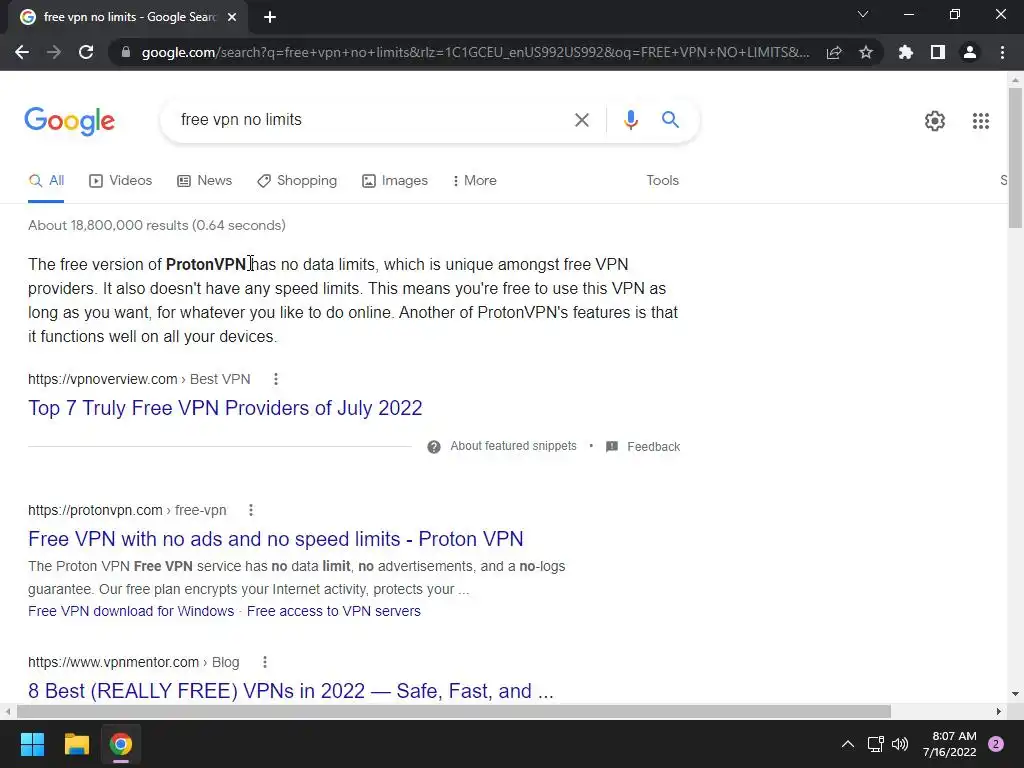Screen dimensions: 1024x768
Task: Open options menu for vpnmentor result
Action: (x=264, y=662)
